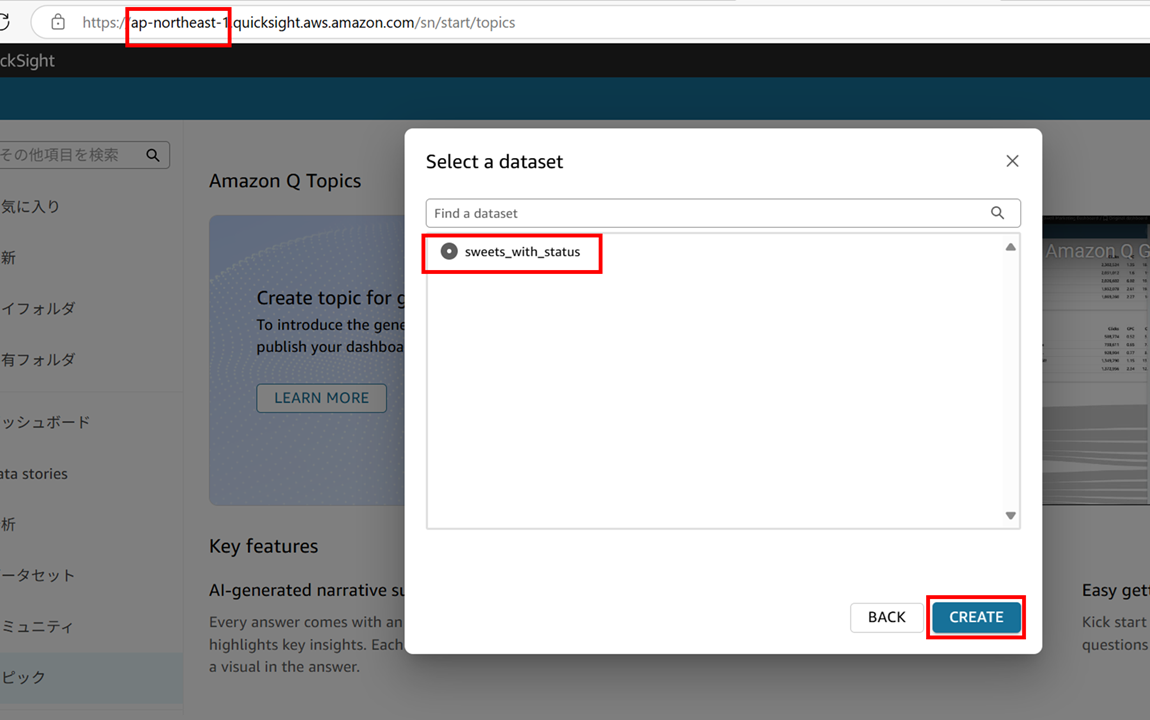This screenshot has height=720, width=1150.
Task: Focus the sidebar search field
Action: coord(84,155)
